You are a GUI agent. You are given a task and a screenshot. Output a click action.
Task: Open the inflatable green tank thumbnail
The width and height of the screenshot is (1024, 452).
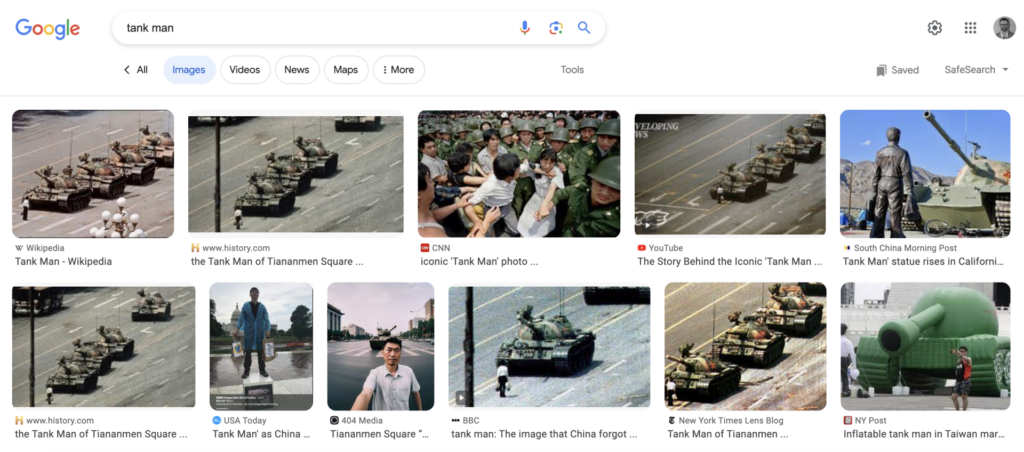coord(925,346)
